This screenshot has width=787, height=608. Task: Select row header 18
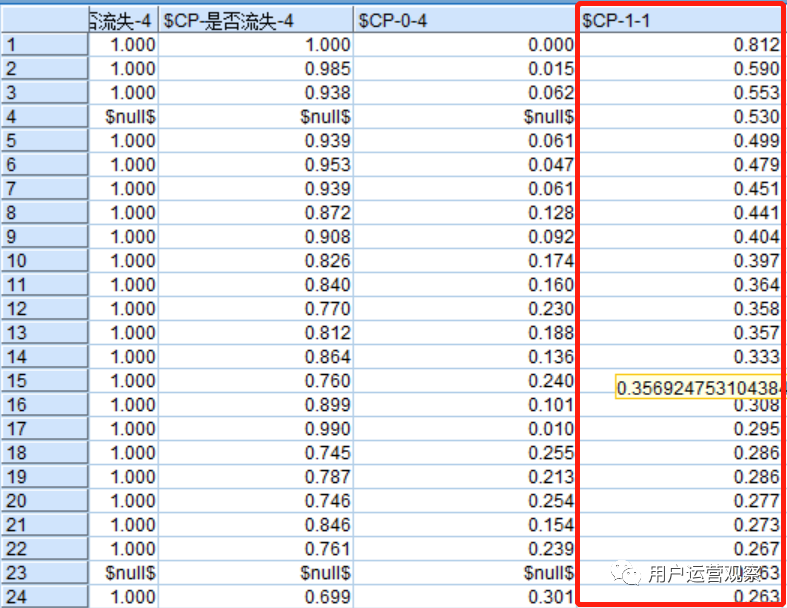tap(45, 453)
